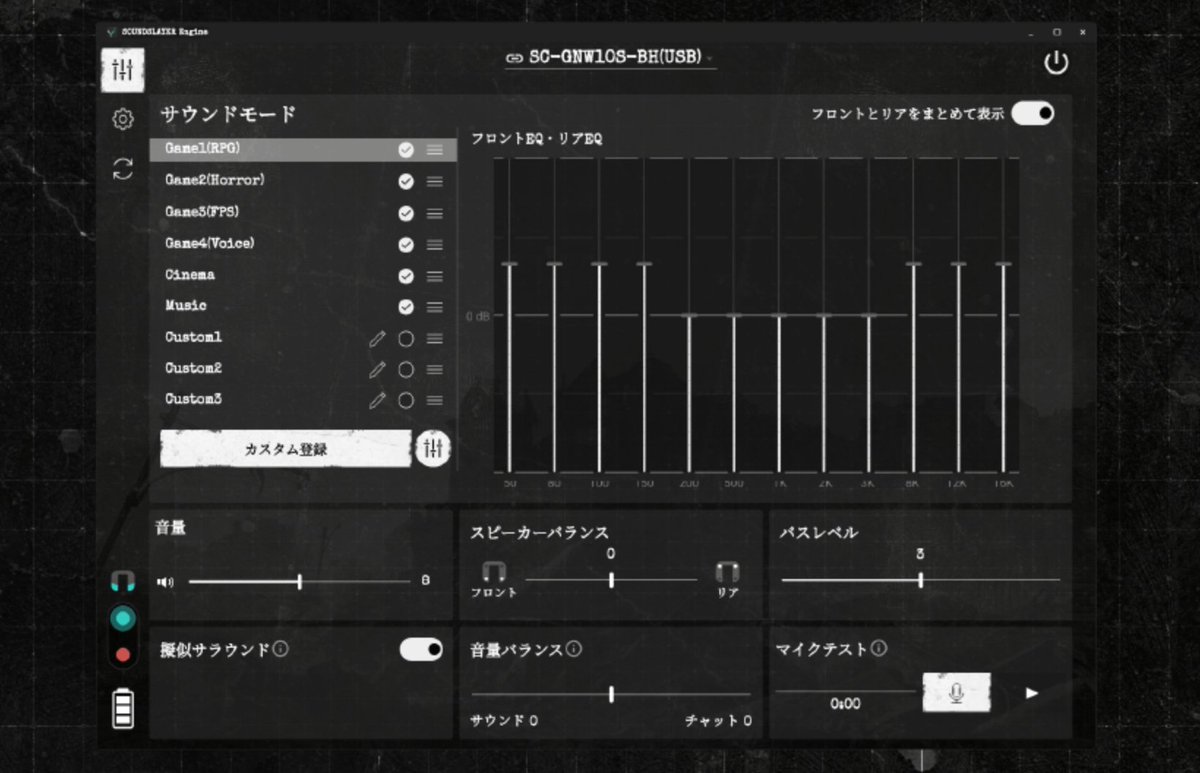Click the drag handle for Cinema

[x=434, y=276]
